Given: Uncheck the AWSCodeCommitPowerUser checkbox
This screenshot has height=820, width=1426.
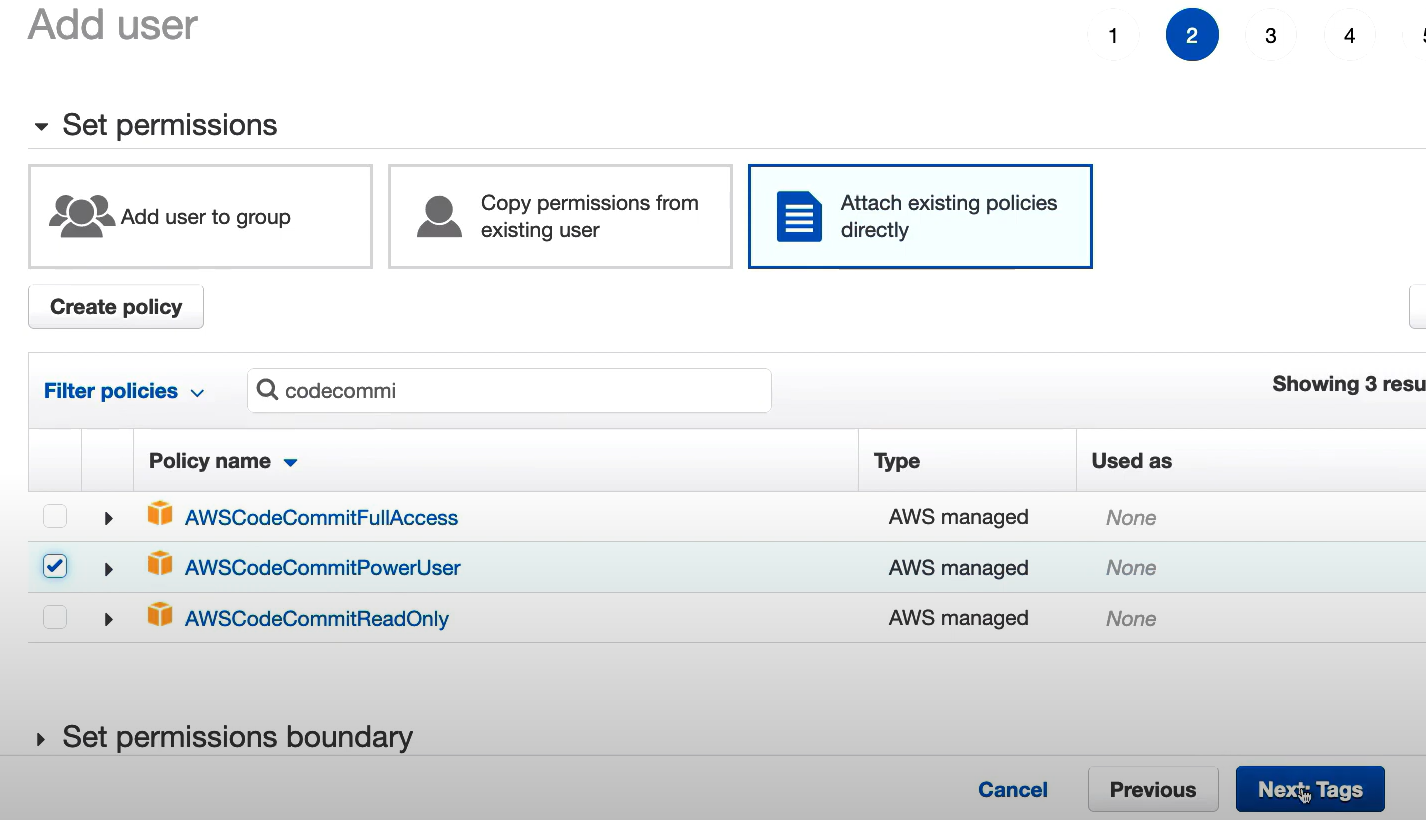Looking at the screenshot, I should [55, 567].
